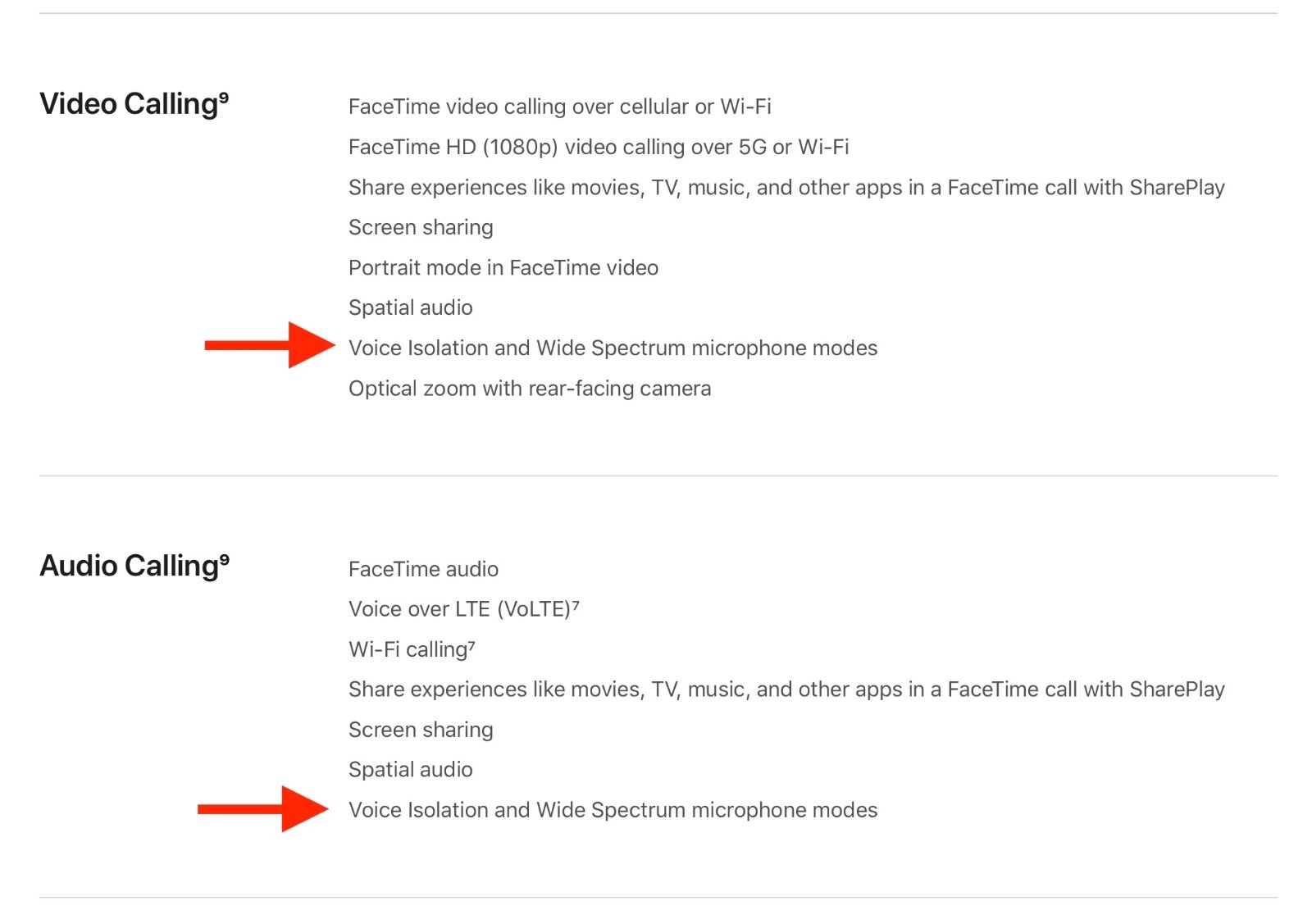The height and width of the screenshot is (924, 1312).
Task: Click Portrait mode in FaceTime video
Action: (503, 267)
